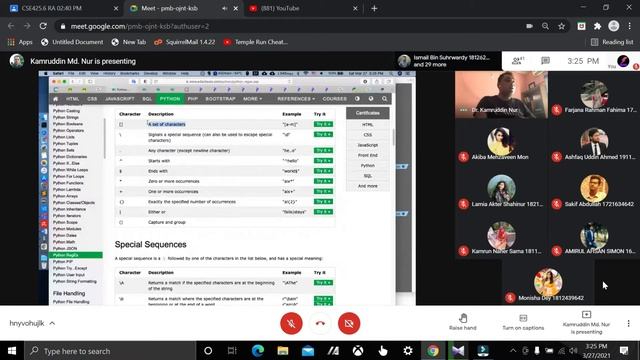This screenshot has height=360, width=640.
Task: Open the SquirrelMail 1.4.22 bookmark
Action: (184, 42)
